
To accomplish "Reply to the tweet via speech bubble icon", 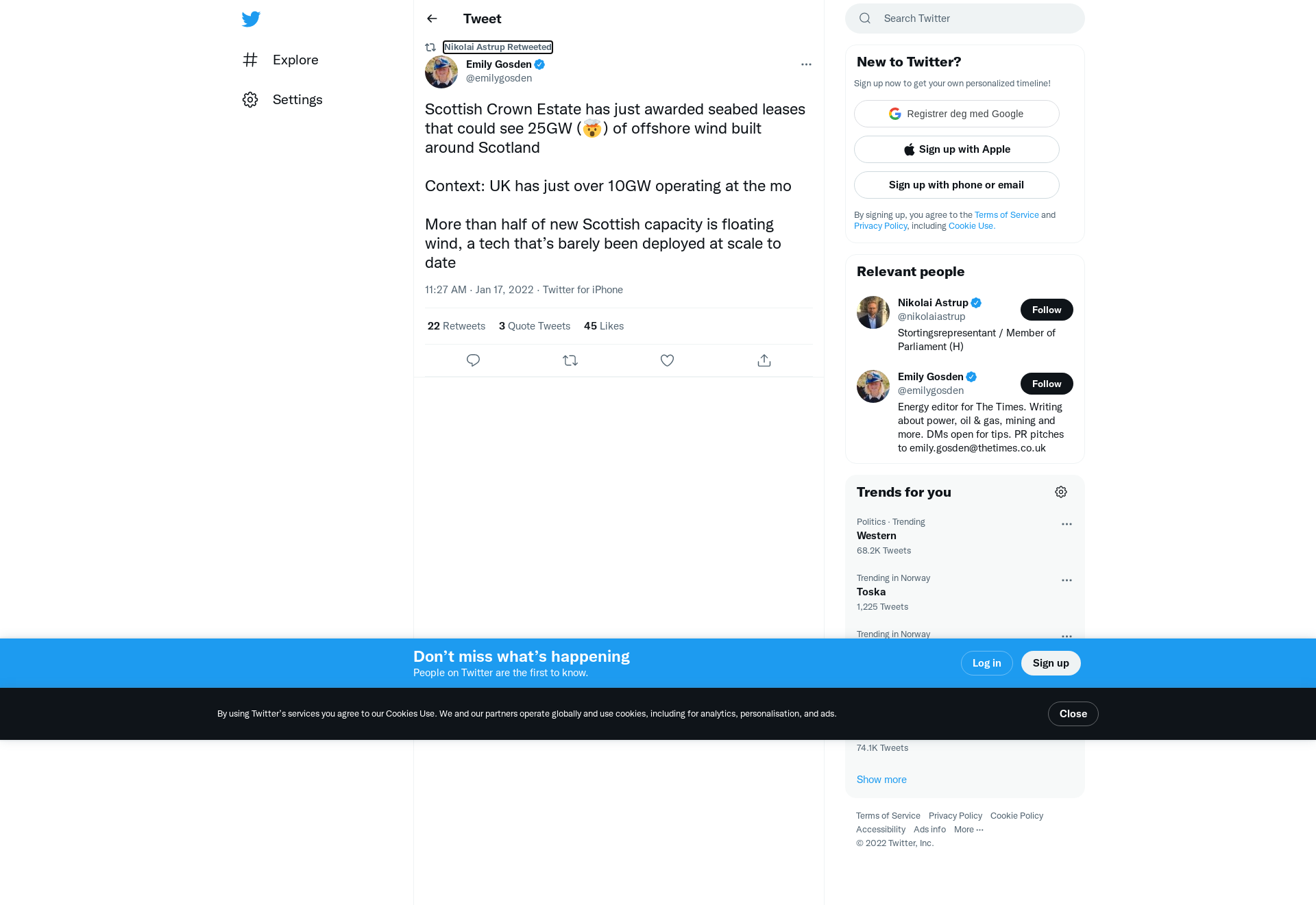I will (473, 360).
